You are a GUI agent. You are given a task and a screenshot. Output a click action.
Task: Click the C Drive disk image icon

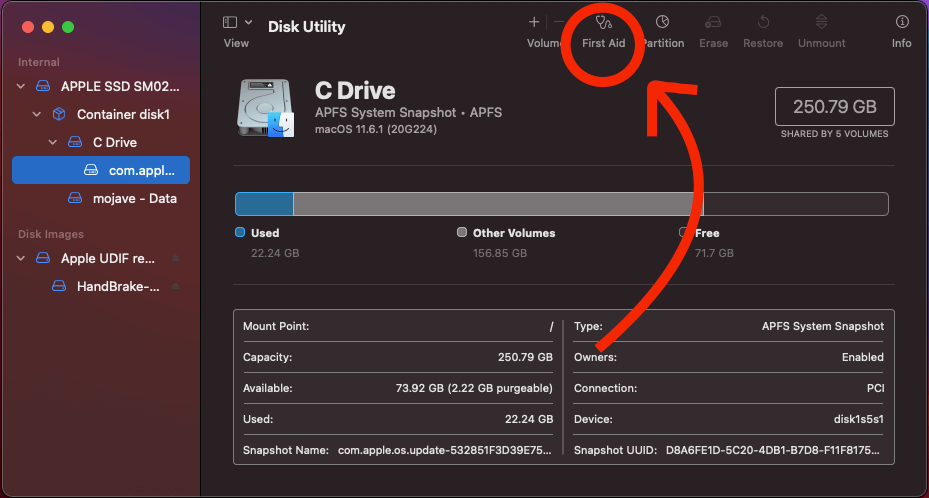pyautogui.click(x=265, y=108)
